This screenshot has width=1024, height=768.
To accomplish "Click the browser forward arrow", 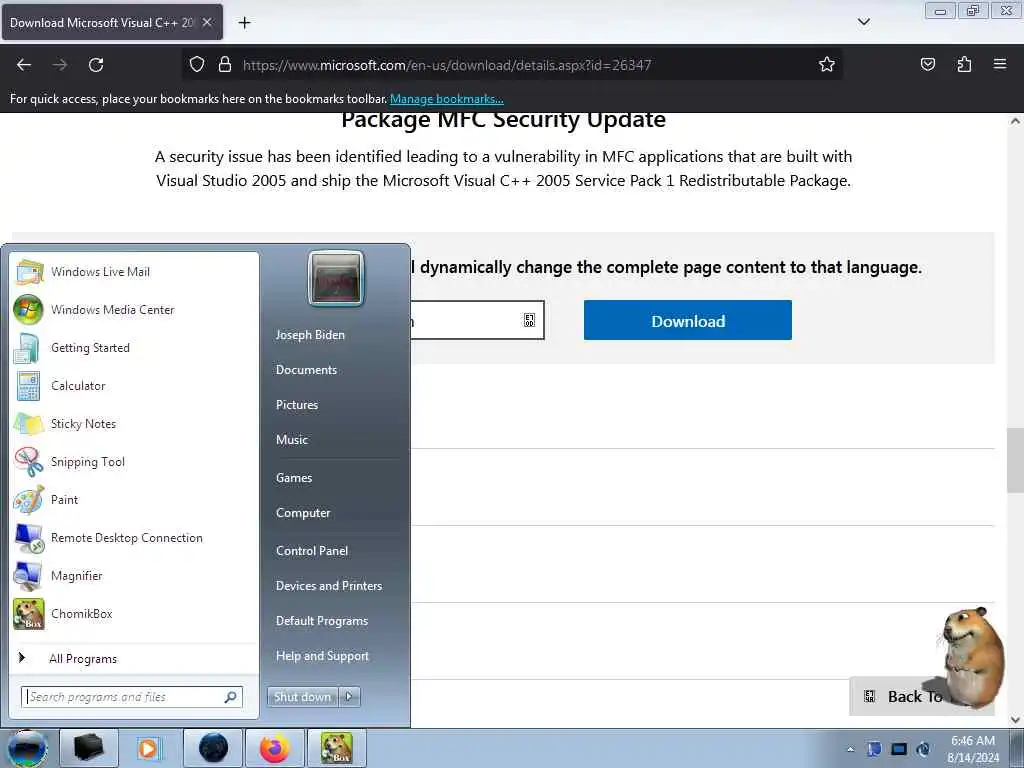I will pos(60,65).
